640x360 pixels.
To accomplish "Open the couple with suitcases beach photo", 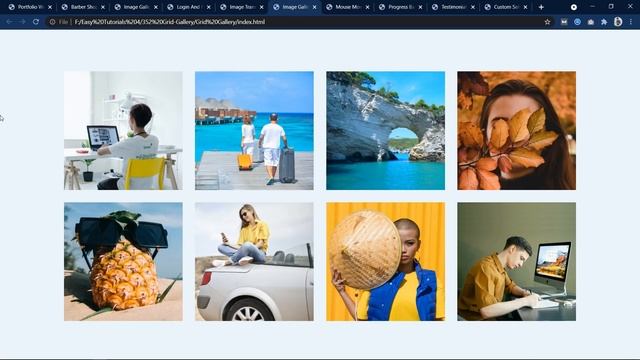I will pos(254,131).
